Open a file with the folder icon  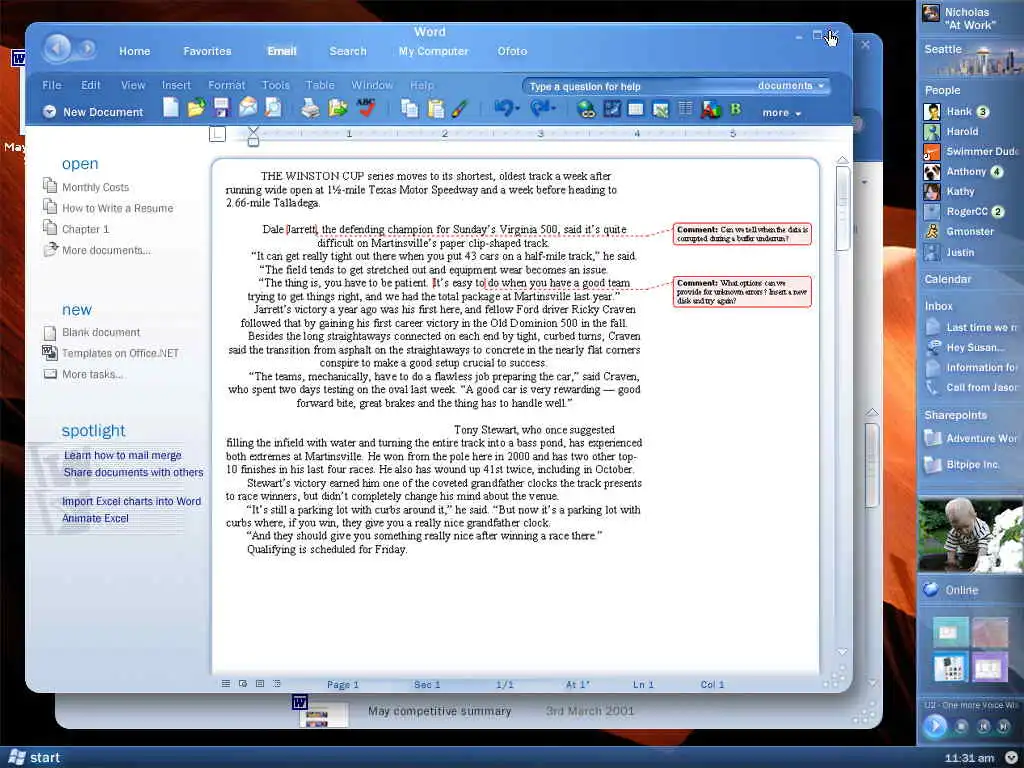pyautogui.click(x=196, y=108)
